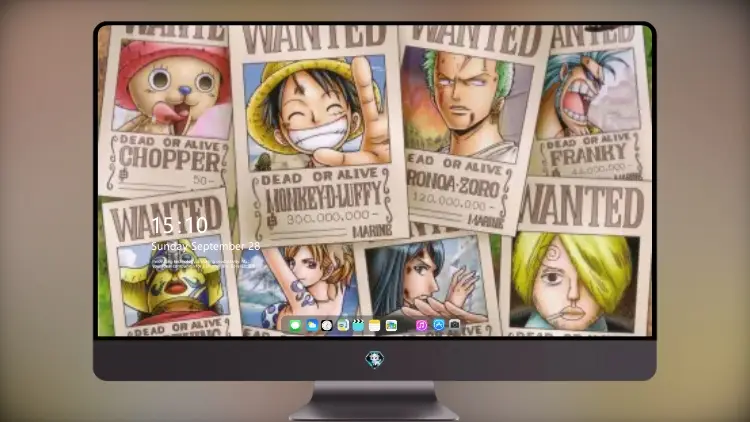Screen dimensions: 750x422
Task: Open the Notes app in the dock
Action: coord(375,325)
